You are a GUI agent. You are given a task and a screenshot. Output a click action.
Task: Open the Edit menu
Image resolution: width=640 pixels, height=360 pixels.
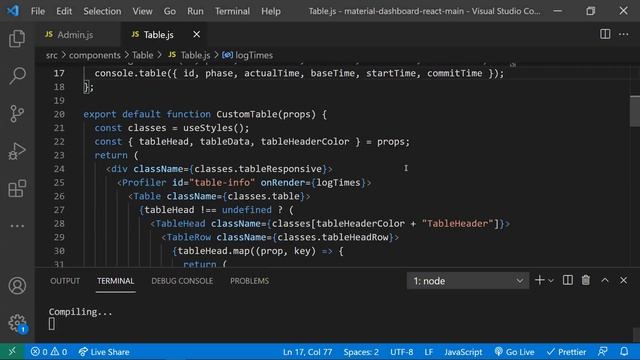(x=64, y=11)
